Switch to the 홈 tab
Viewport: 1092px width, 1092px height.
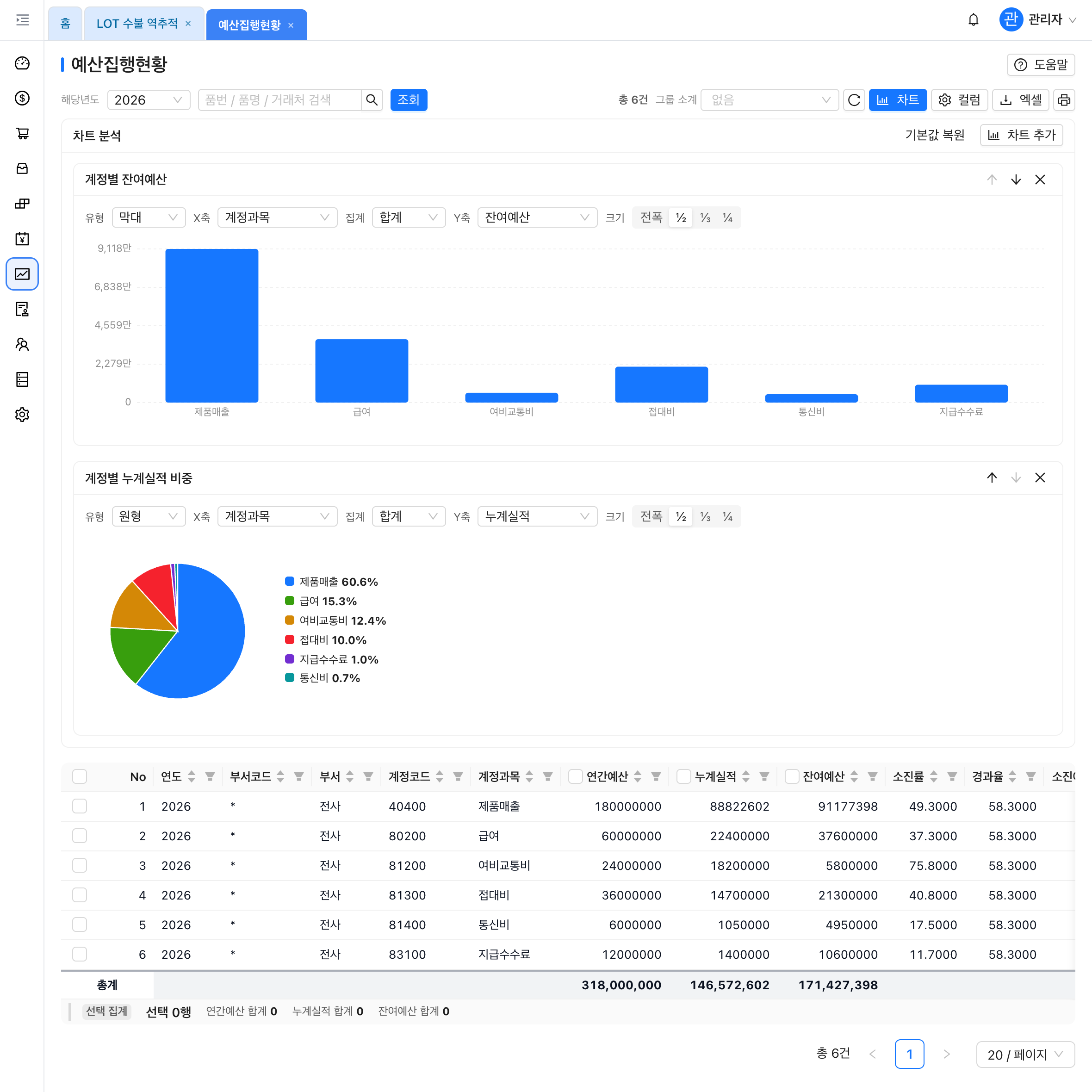click(66, 24)
